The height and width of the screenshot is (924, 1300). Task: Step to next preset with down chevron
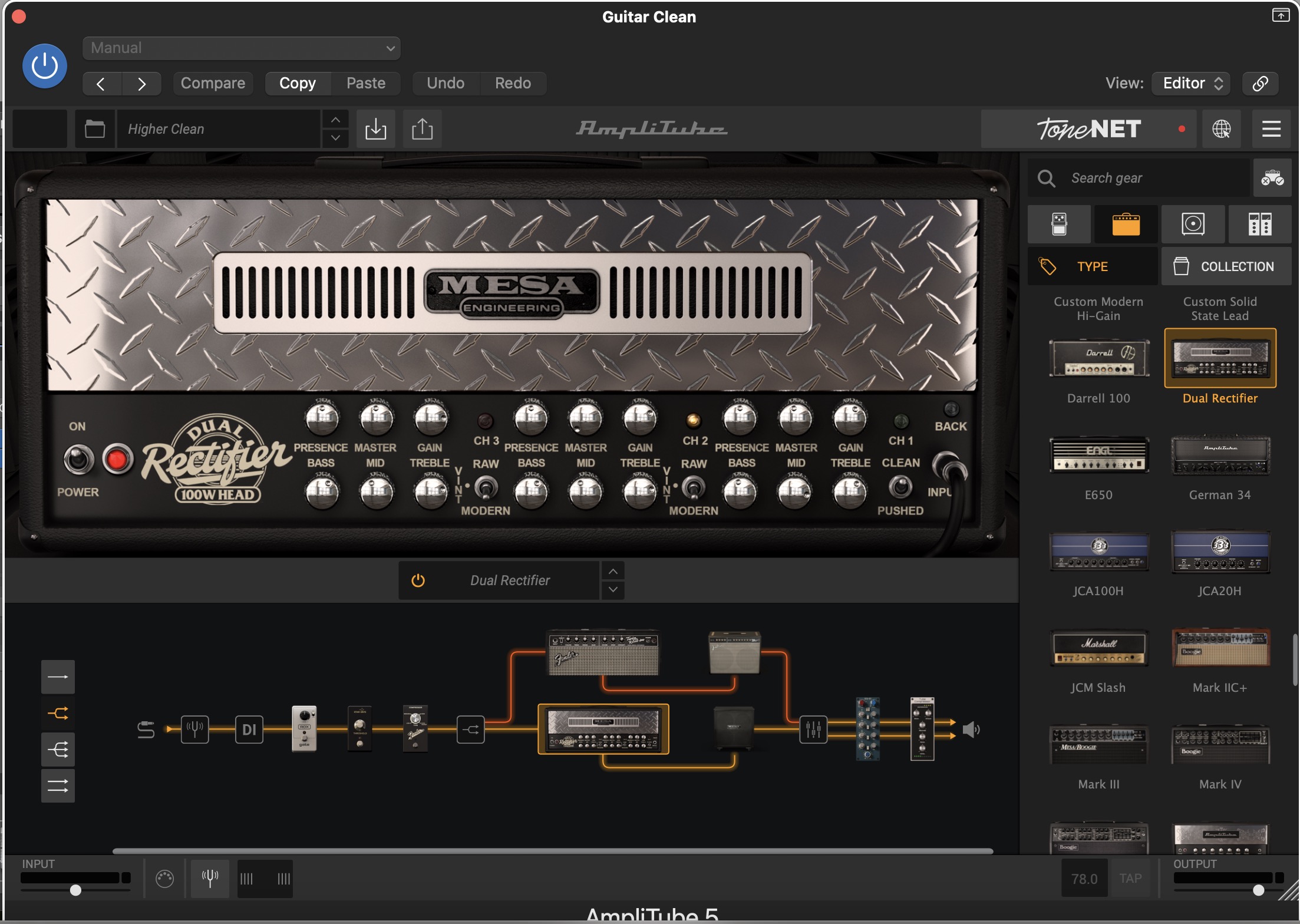(x=335, y=137)
